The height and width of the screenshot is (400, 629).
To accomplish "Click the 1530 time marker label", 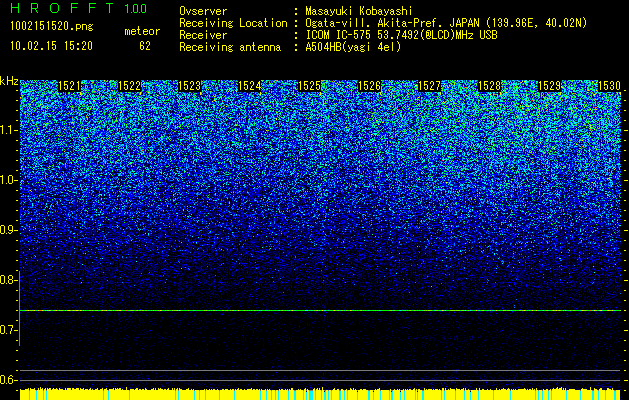I will click(x=609, y=86).
